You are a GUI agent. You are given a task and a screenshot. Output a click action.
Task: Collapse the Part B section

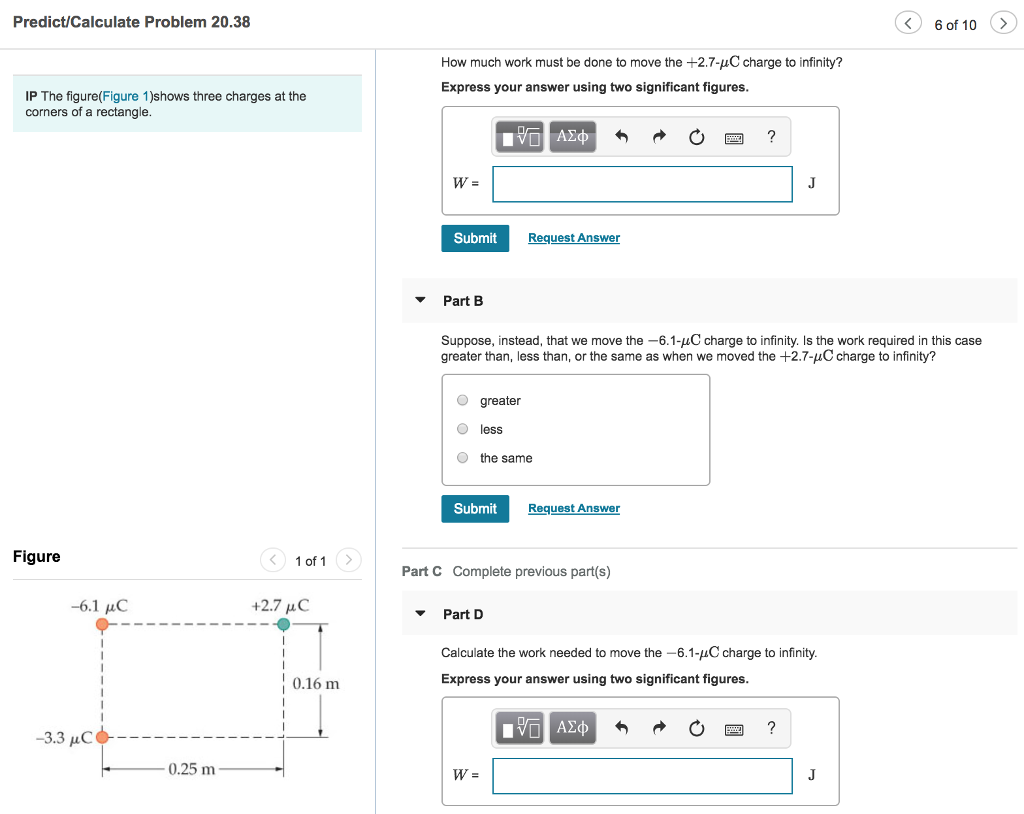pyautogui.click(x=419, y=300)
